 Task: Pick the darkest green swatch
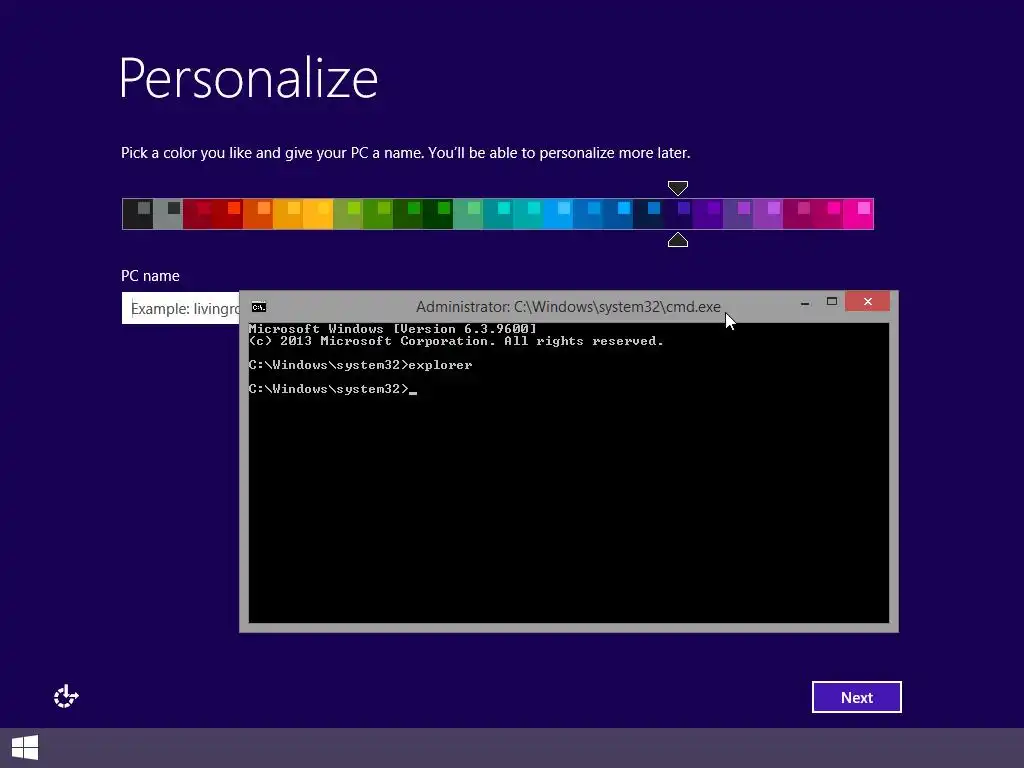(x=438, y=214)
